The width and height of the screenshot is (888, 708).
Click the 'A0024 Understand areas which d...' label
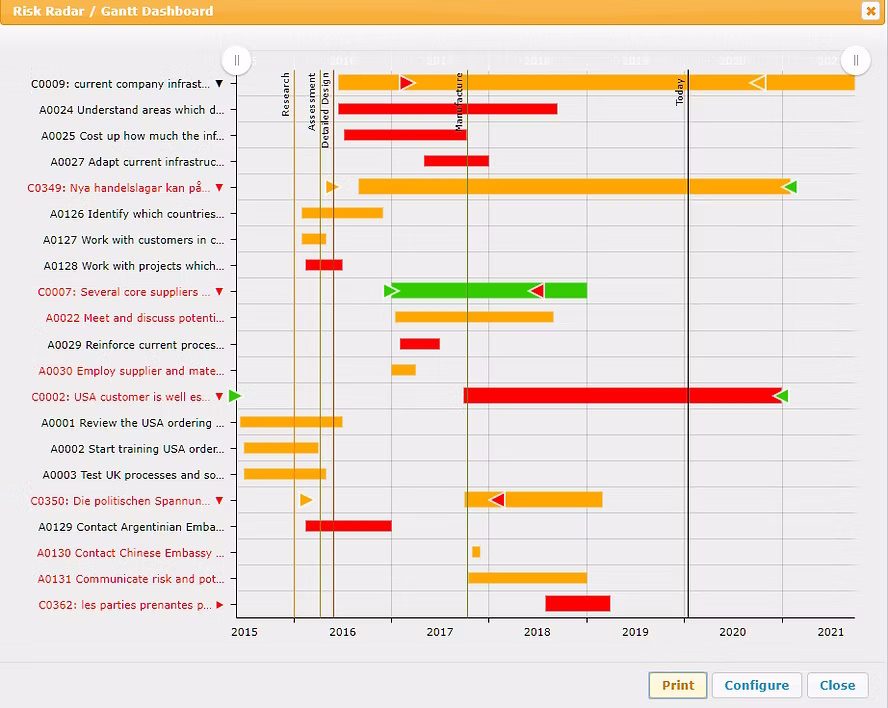click(131, 110)
